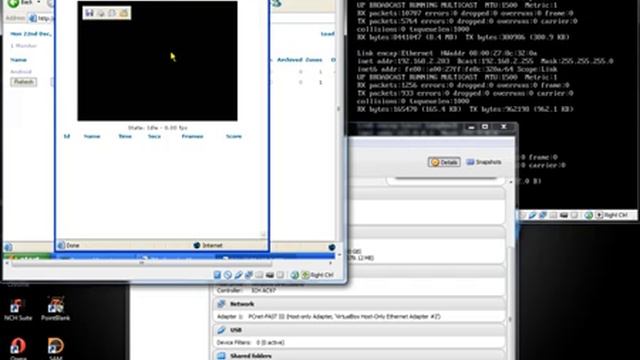Click the keyboard capture arrow beside XP VM Right Ctrl
Viewport: 640px width, 360px height.
point(305,275)
